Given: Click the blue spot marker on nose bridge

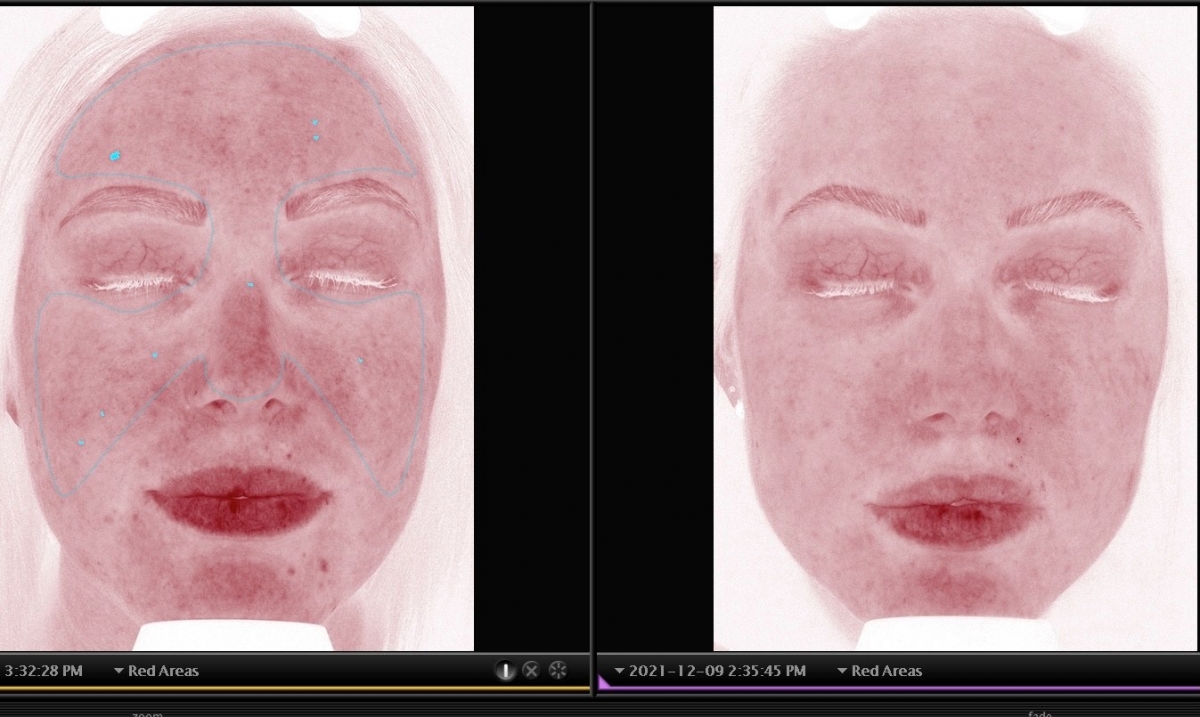Looking at the screenshot, I should click(250, 285).
